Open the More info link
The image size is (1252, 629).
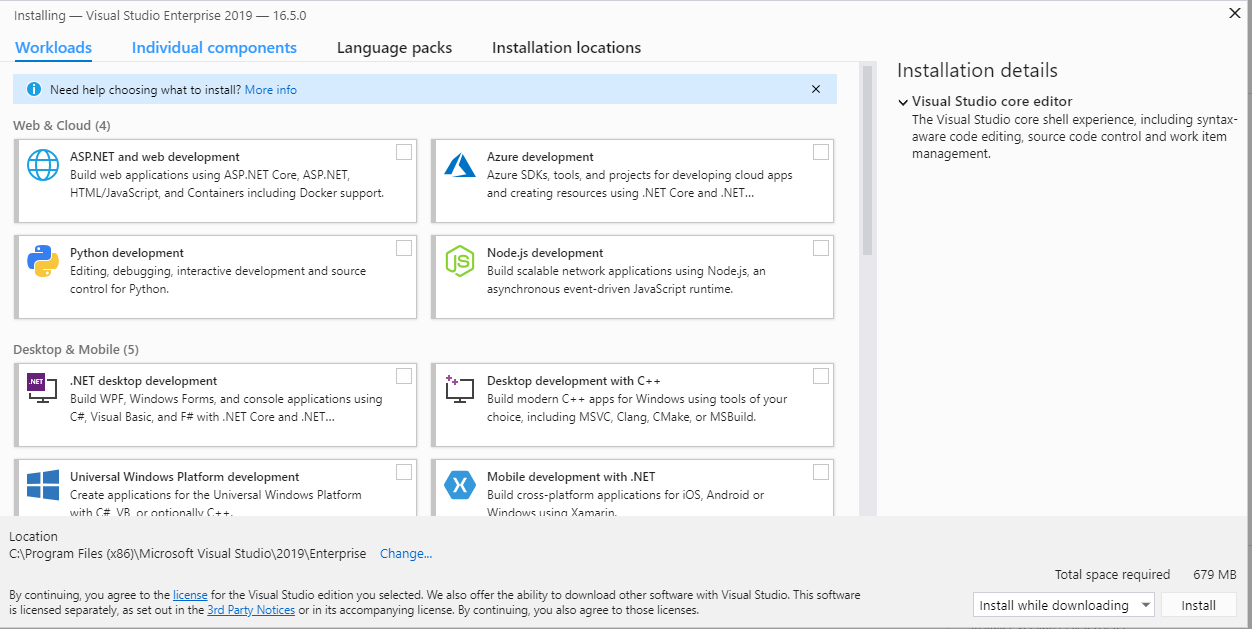(271, 90)
